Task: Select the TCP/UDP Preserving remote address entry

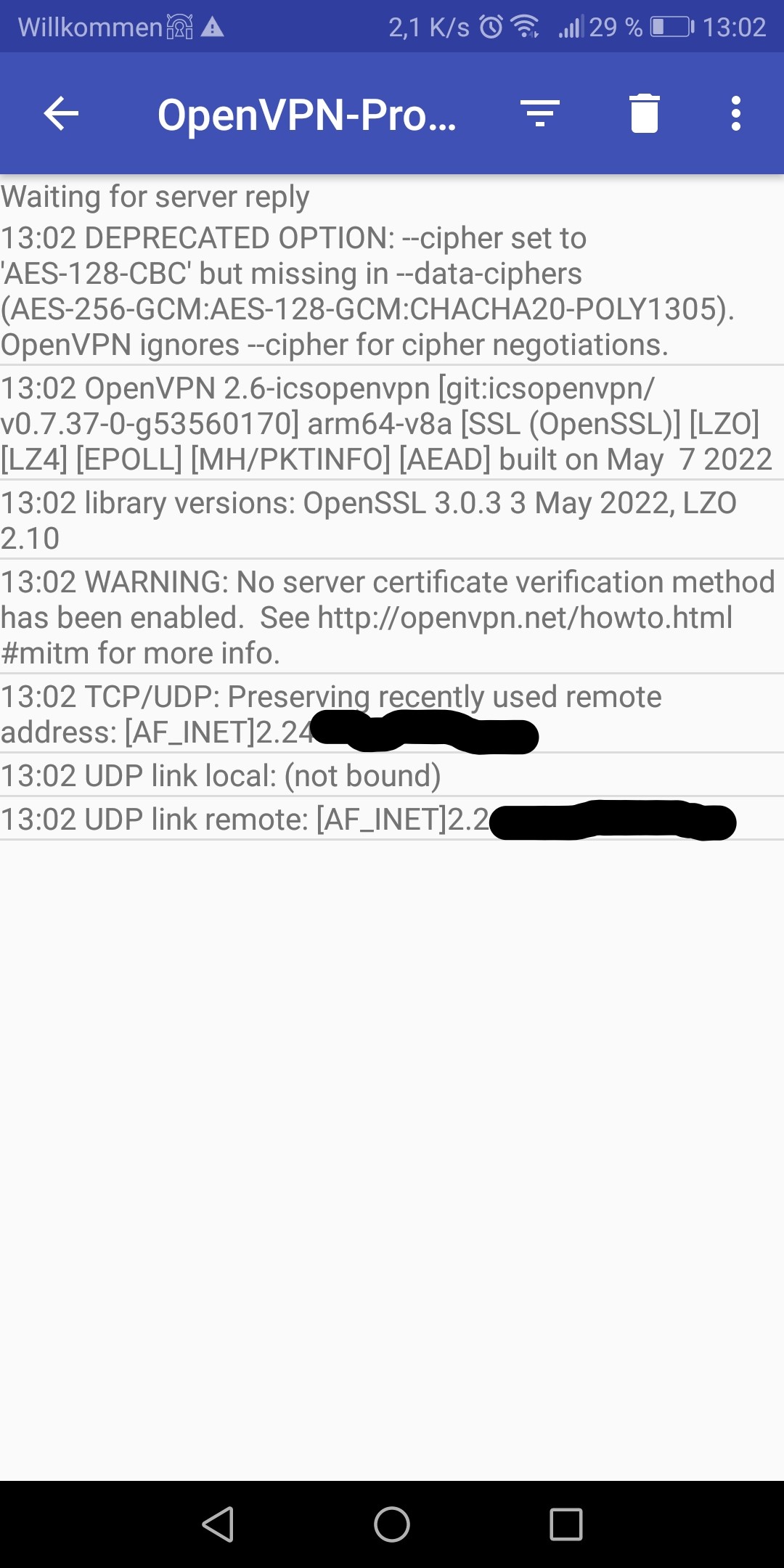Action: pos(392,714)
